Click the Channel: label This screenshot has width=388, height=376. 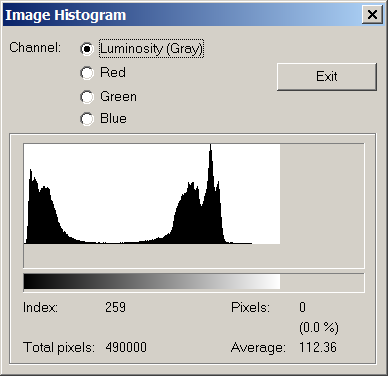(x=35, y=47)
